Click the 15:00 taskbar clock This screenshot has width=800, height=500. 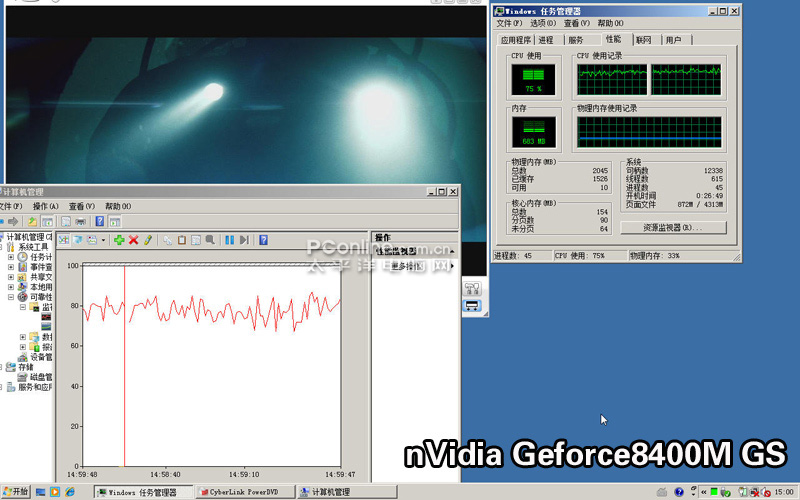point(784,492)
